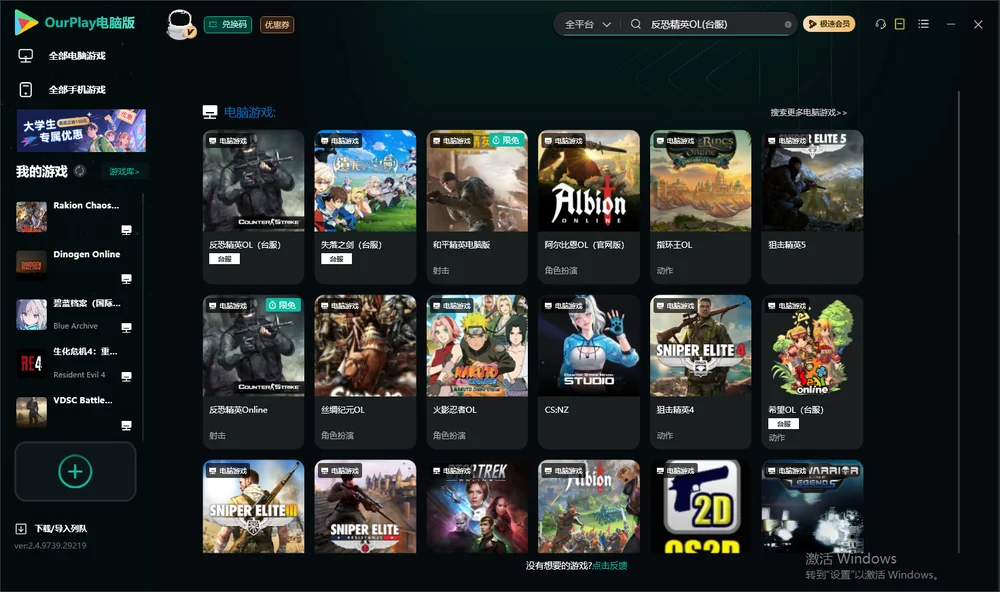
Task: Select Rakion Chaos in my games
Action: click(75, 217)
